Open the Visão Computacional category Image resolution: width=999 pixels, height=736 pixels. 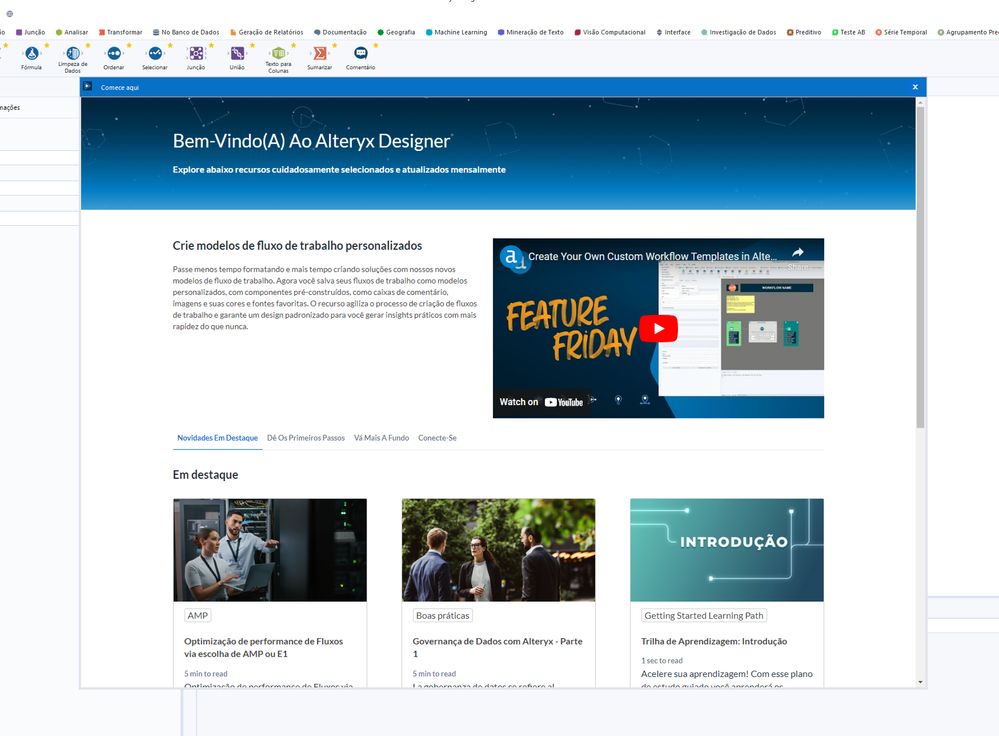click(610, 32)
